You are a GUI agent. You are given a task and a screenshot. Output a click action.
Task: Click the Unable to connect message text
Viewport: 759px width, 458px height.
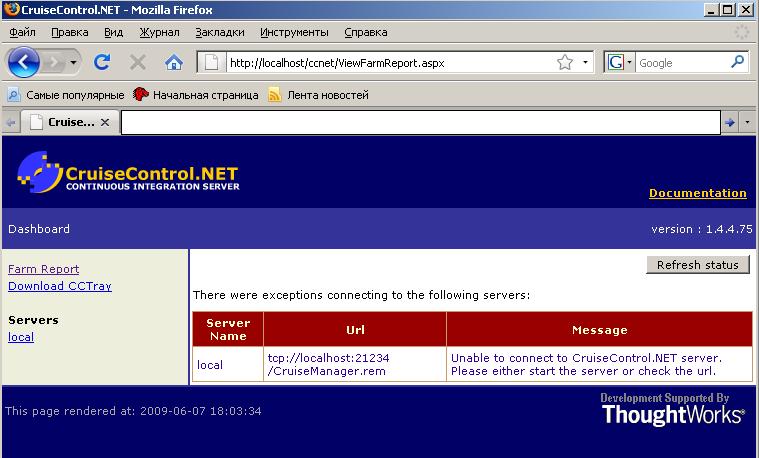pyautogui.click(x=586, y=365)
